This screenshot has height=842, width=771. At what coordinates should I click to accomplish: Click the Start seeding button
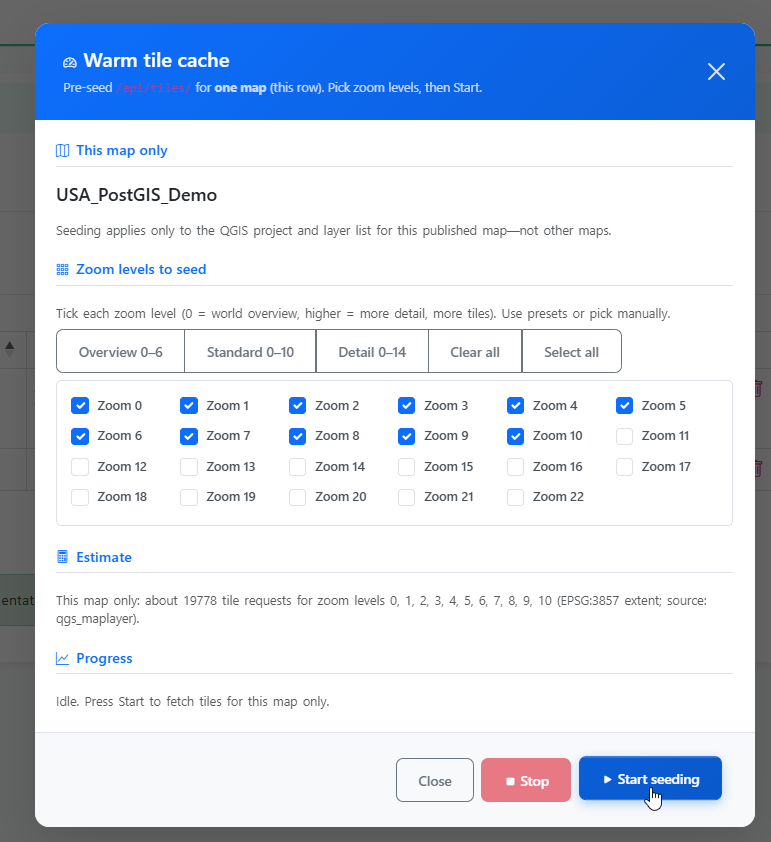[650, 779]
